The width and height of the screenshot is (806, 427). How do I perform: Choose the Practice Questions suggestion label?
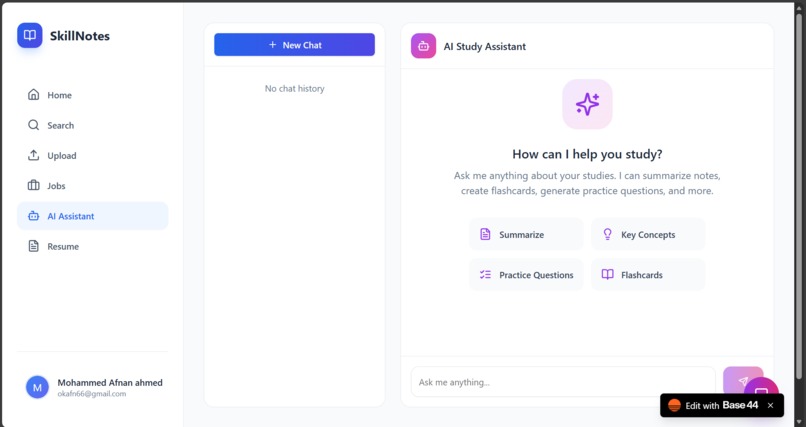(536, 275)
